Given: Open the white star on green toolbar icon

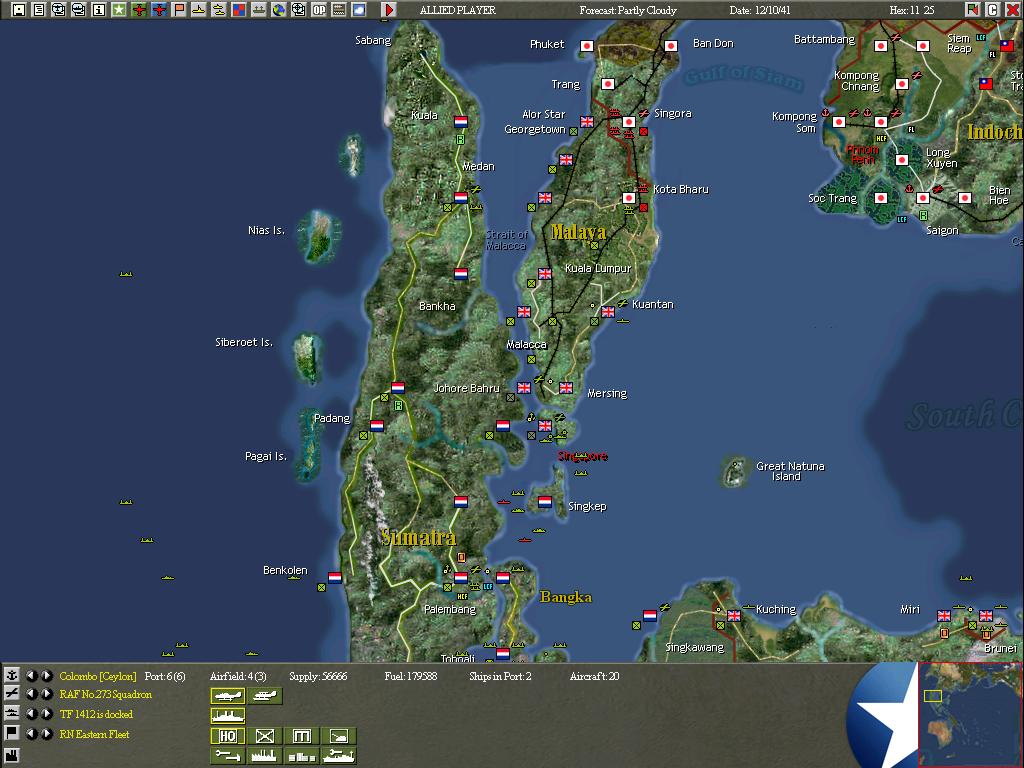Looking at the screenshot, I should coord(119,10).
